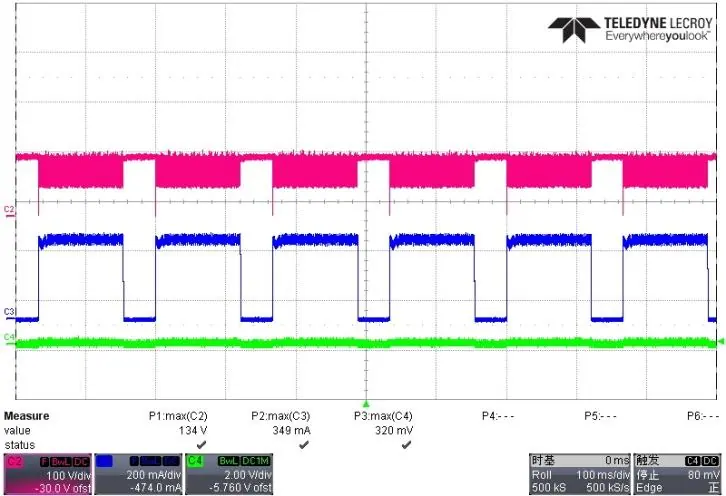Click the -474.0 mA offset value
The image size is (726, 496).
pos(156,488)
